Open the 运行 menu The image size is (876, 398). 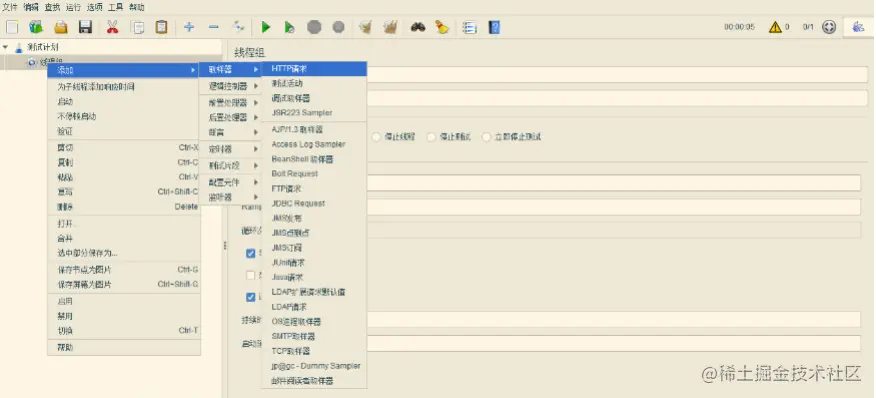(73, 7)
